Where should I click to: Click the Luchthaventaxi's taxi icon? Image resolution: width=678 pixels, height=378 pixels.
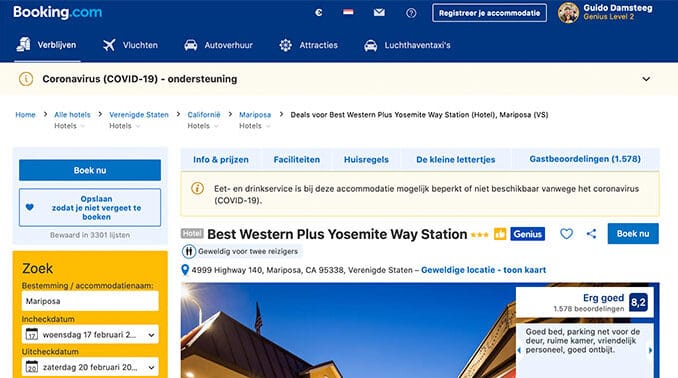(x=371, y=45)
